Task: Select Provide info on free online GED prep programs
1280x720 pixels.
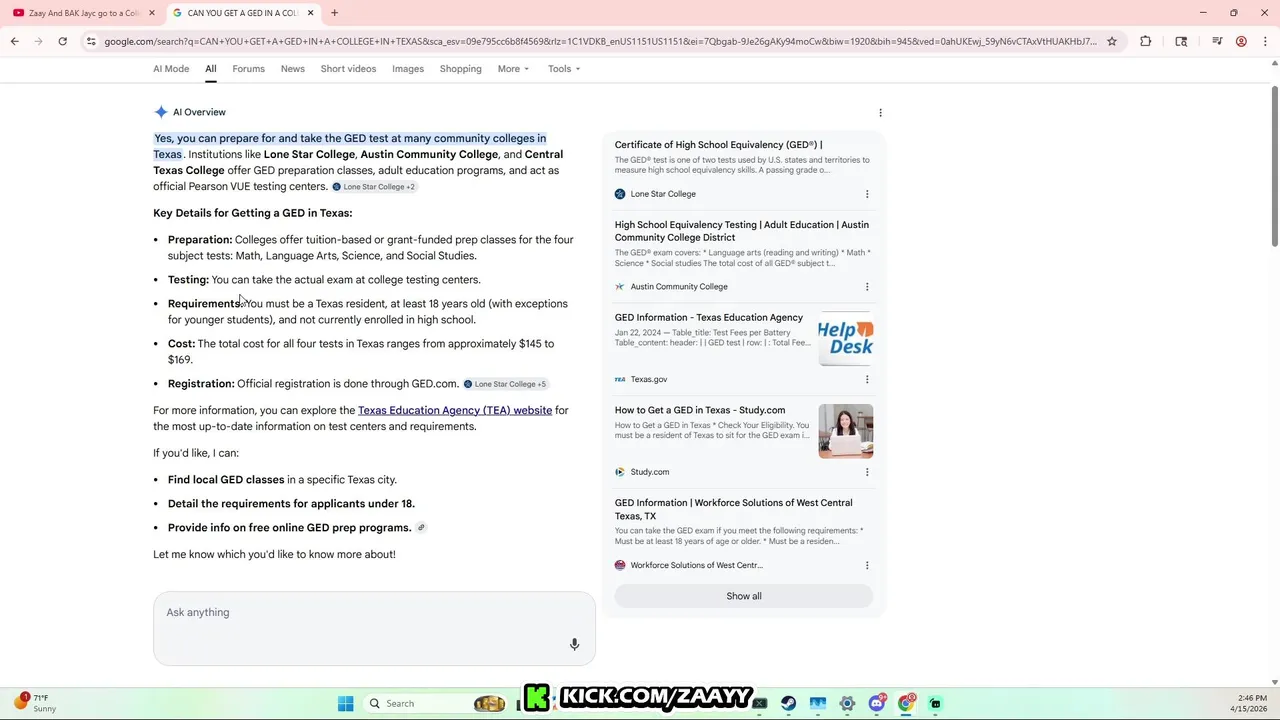Action: click(x=290, y=528)
